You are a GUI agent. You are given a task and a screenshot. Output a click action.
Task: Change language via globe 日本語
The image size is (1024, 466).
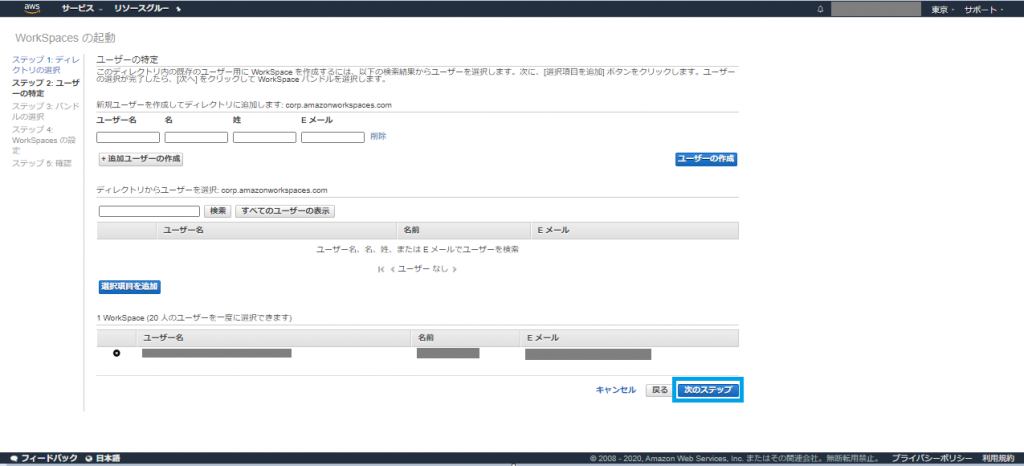click(x=103, y=458)
